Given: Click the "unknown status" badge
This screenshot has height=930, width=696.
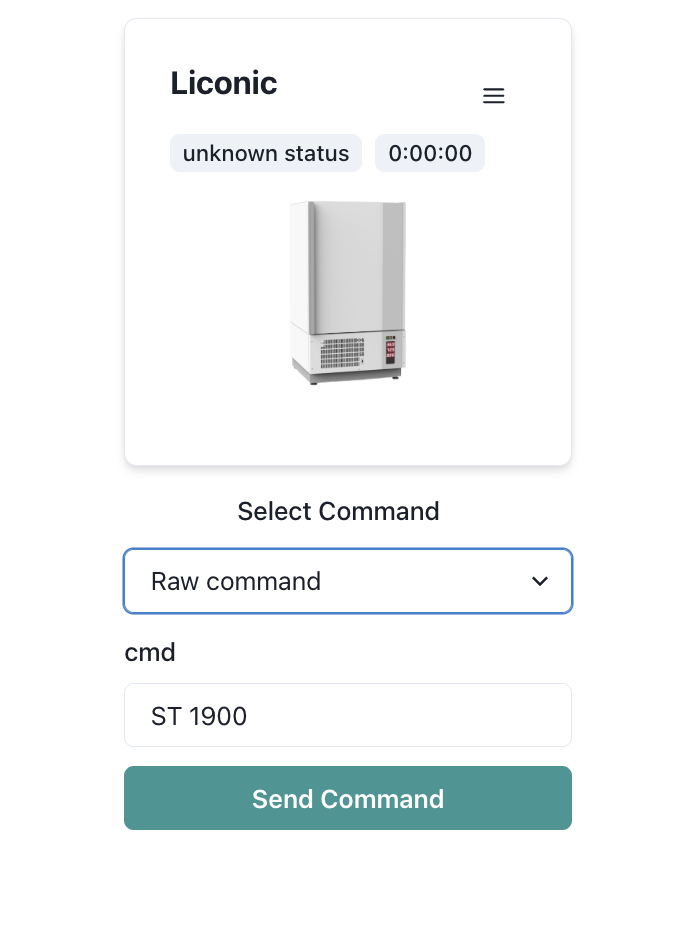Looking at the screenshot, I should (265, 153).
